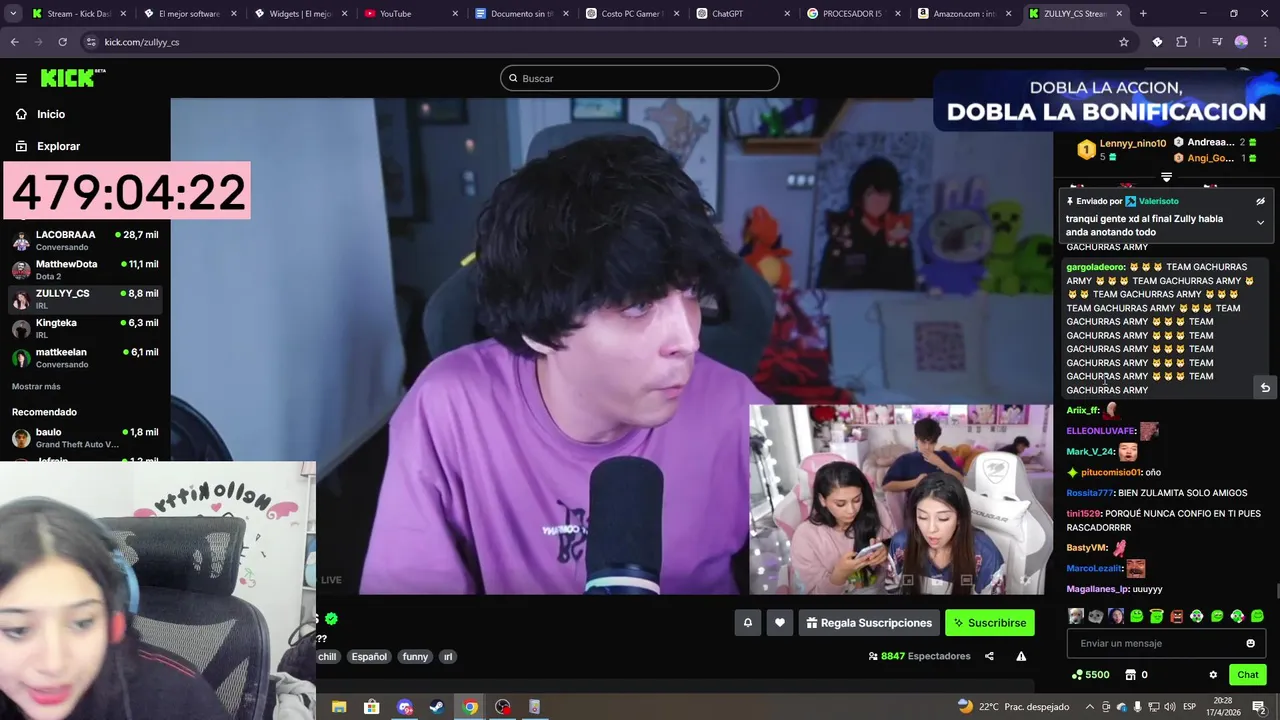This screenshot has height=720, width=1280.
Task: Open chat settings gear icon
Action: pos(1213,675)
